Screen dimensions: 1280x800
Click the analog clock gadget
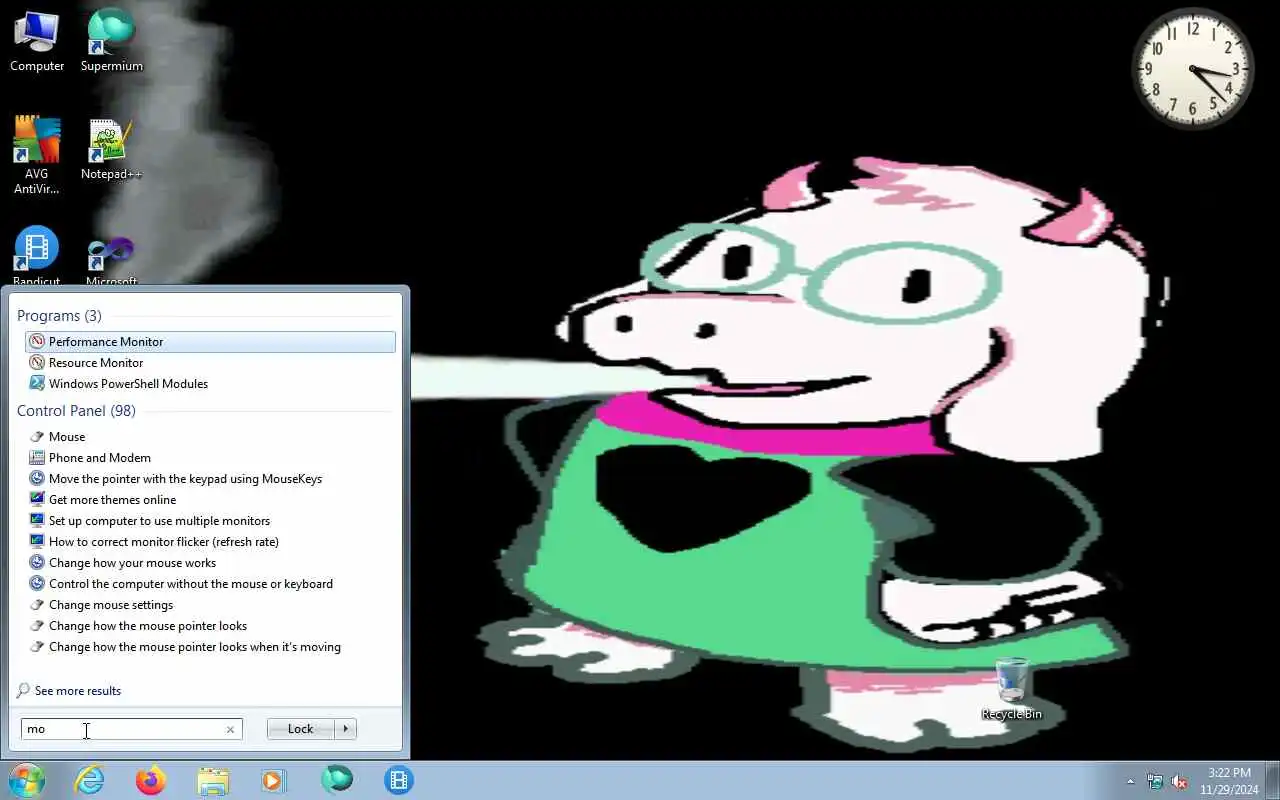tap(1193, 69)
